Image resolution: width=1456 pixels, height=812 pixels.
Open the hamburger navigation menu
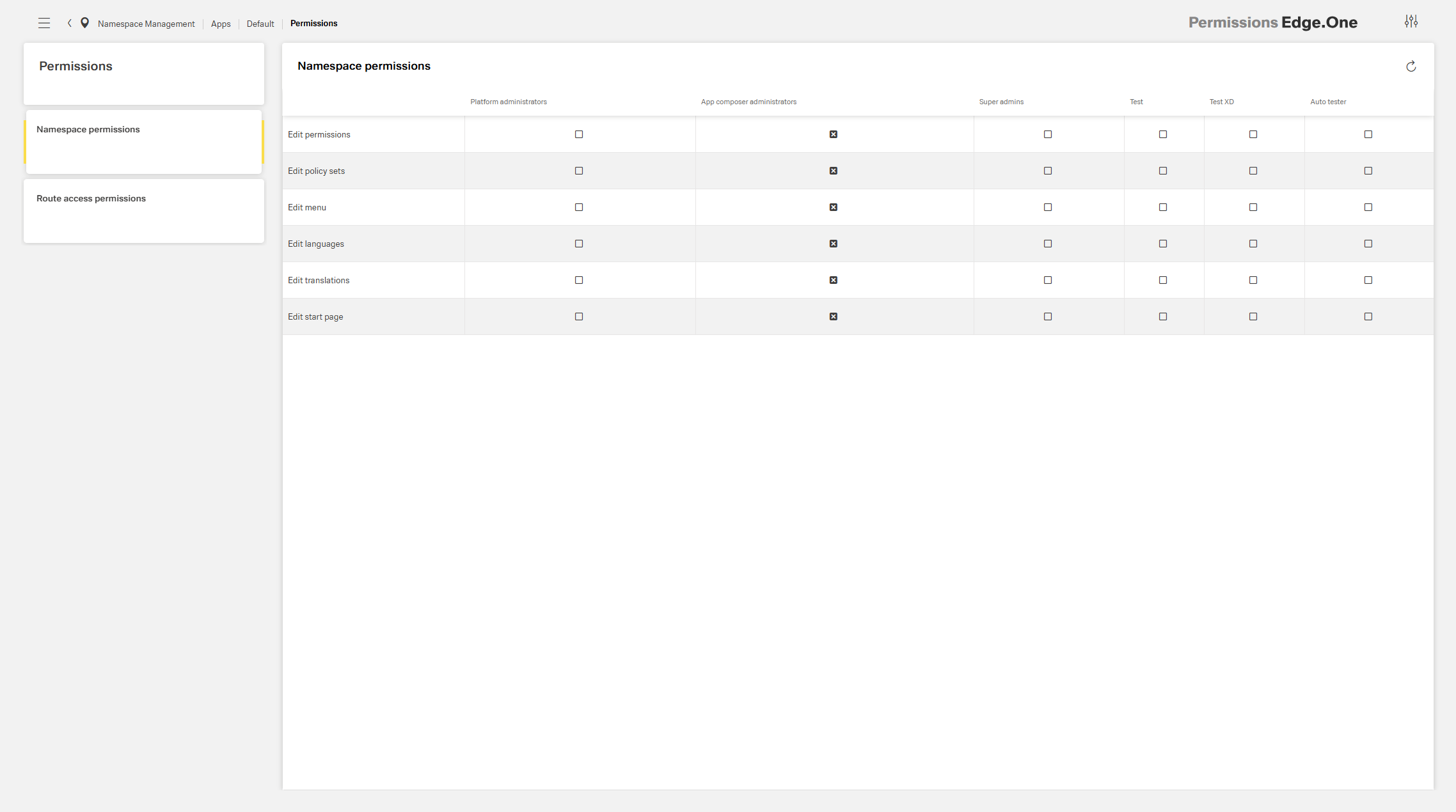click(x=44, y=23)
